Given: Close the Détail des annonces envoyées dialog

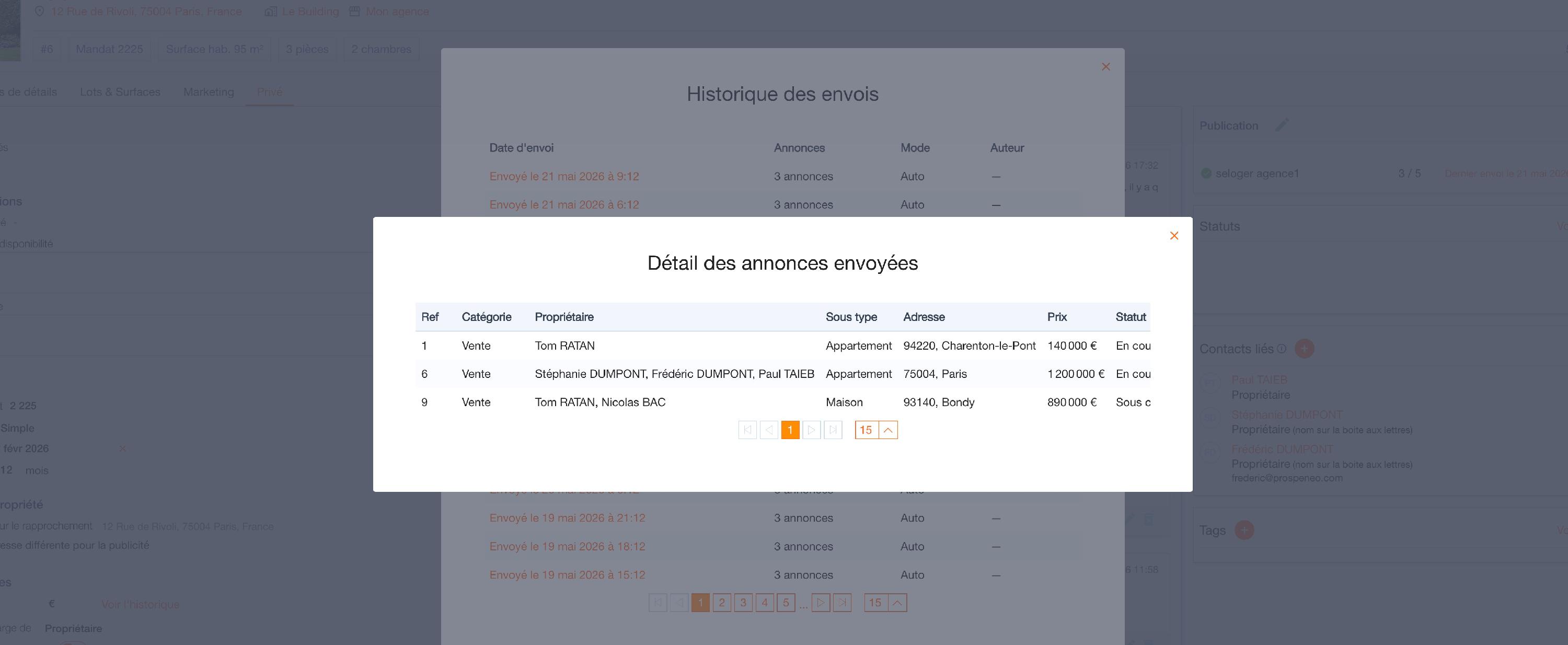Looking at the screenshot, I should click(1174, 236).
